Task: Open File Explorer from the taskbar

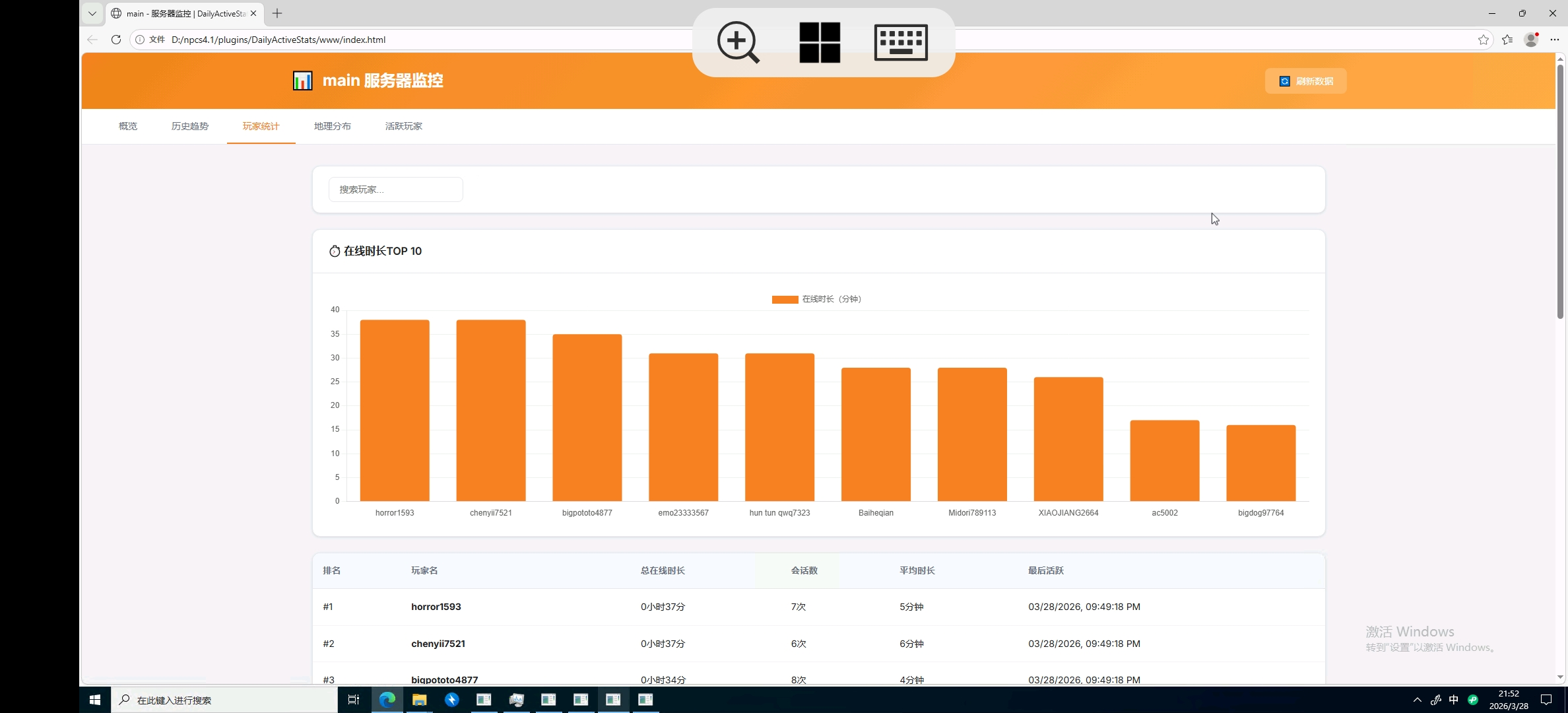Action: (420, 700)
